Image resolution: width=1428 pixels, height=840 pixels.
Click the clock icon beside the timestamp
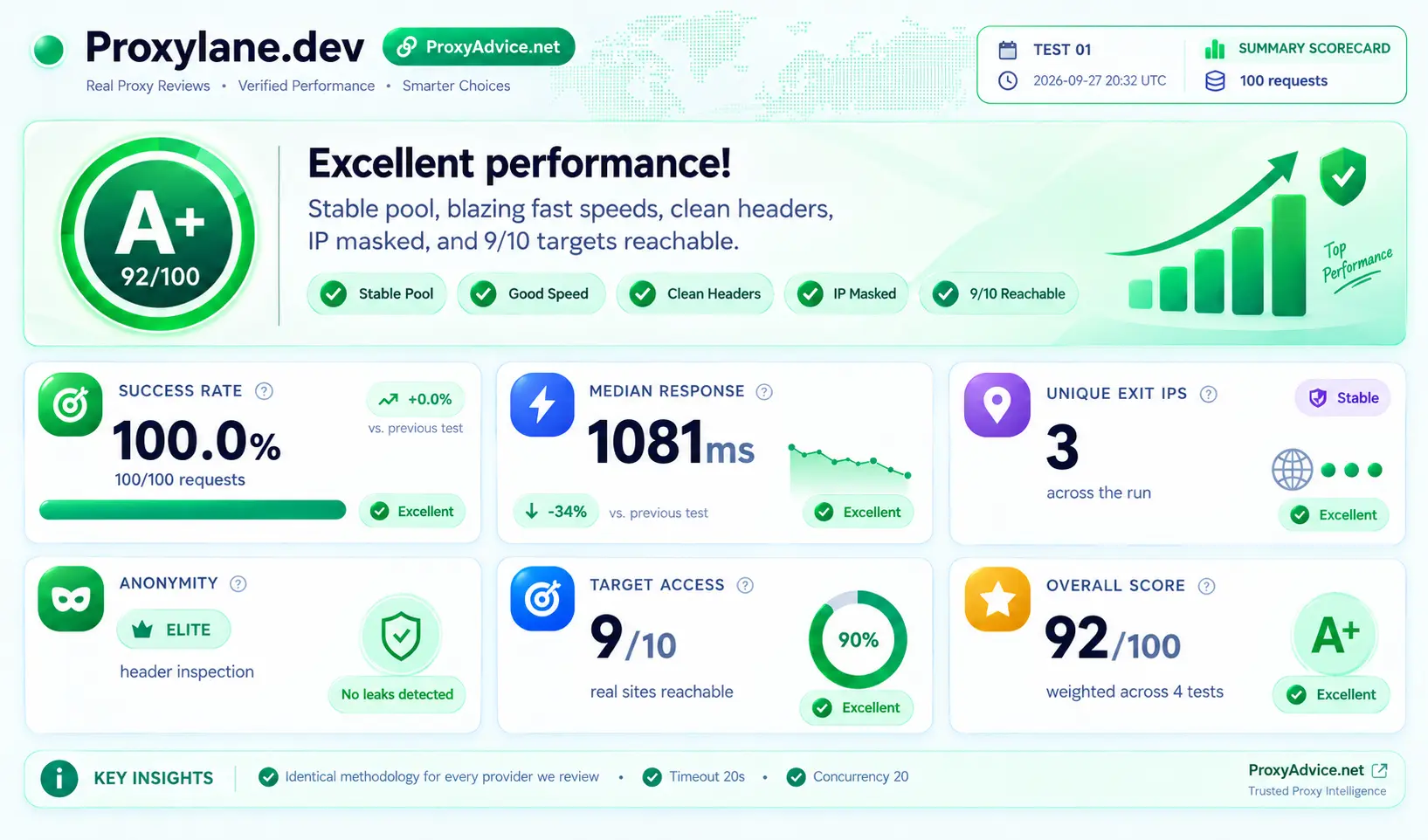click(1008, 80)
